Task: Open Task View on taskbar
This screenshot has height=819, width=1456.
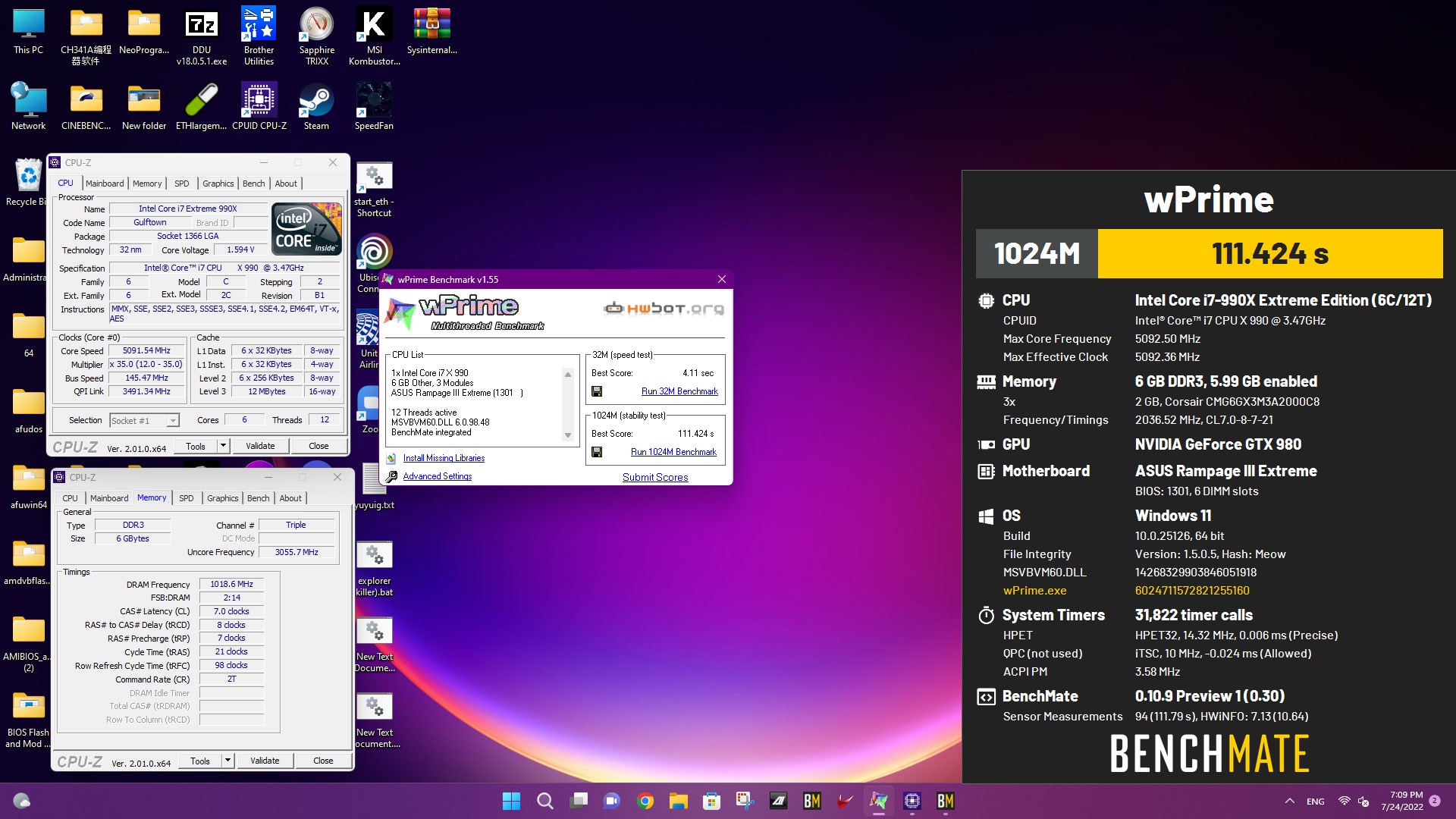Action: (x=578, y=801)
